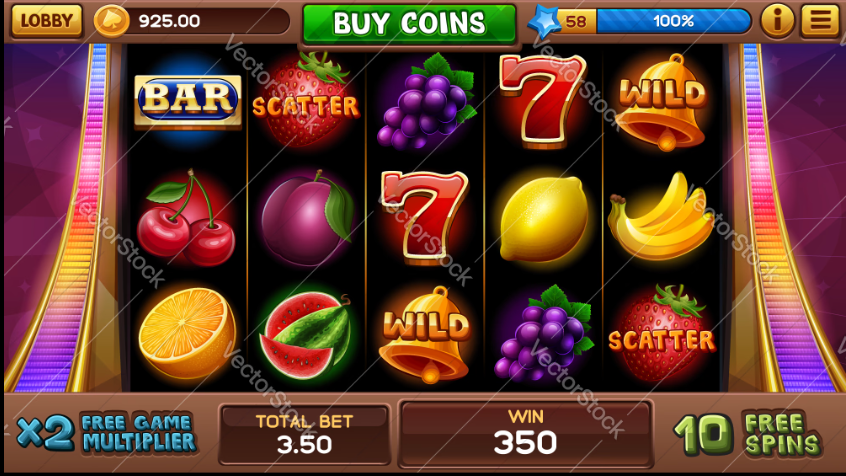Open the BUY COINS store
Viewport: 846px width, 476px height.
coord(410,23)
